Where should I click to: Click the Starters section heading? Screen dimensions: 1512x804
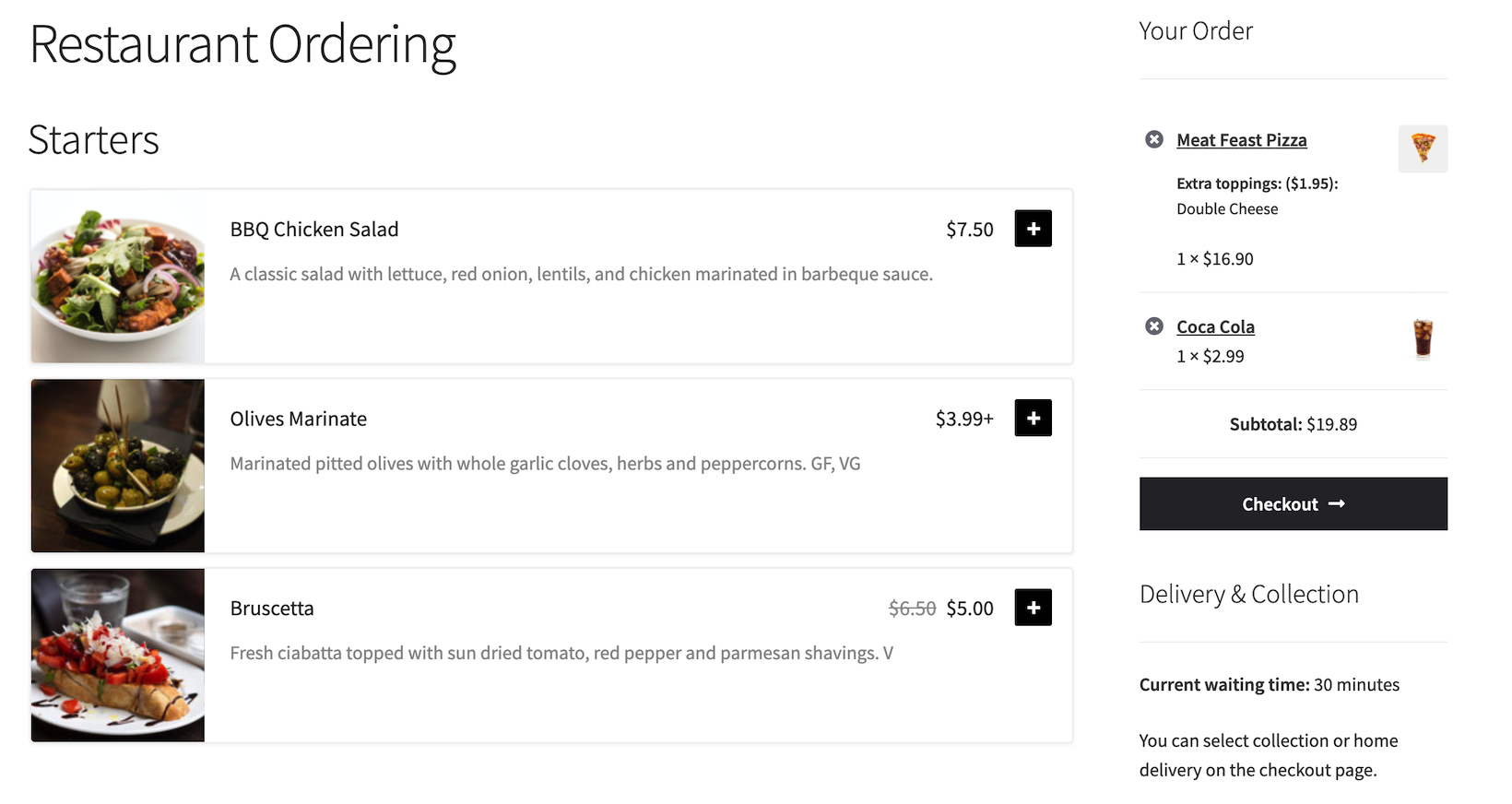point(93,140)
